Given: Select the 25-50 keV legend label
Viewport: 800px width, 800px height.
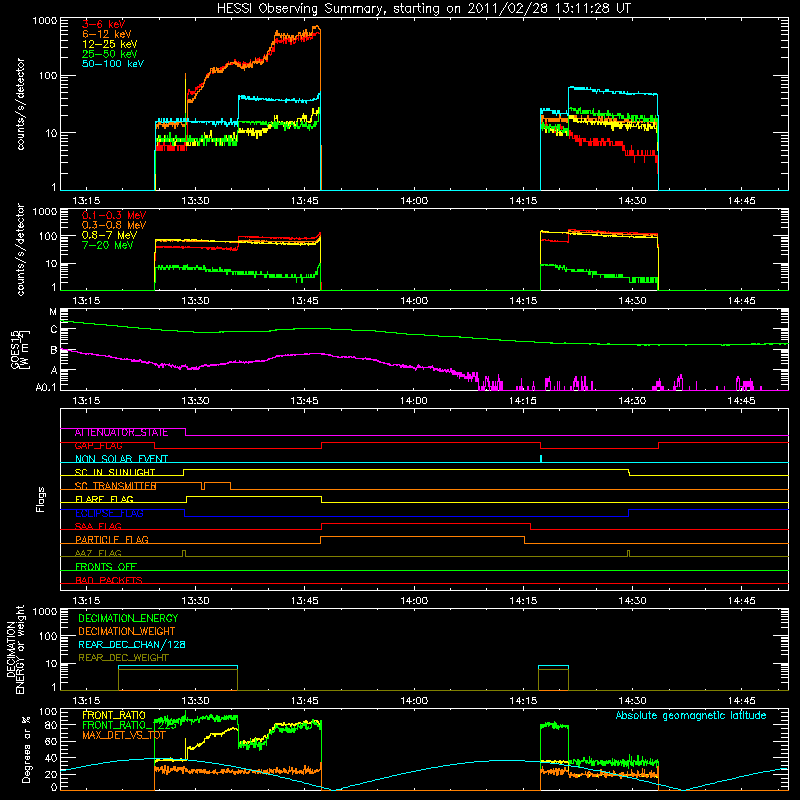Looking at the screenshot, I should click(110, 54).
